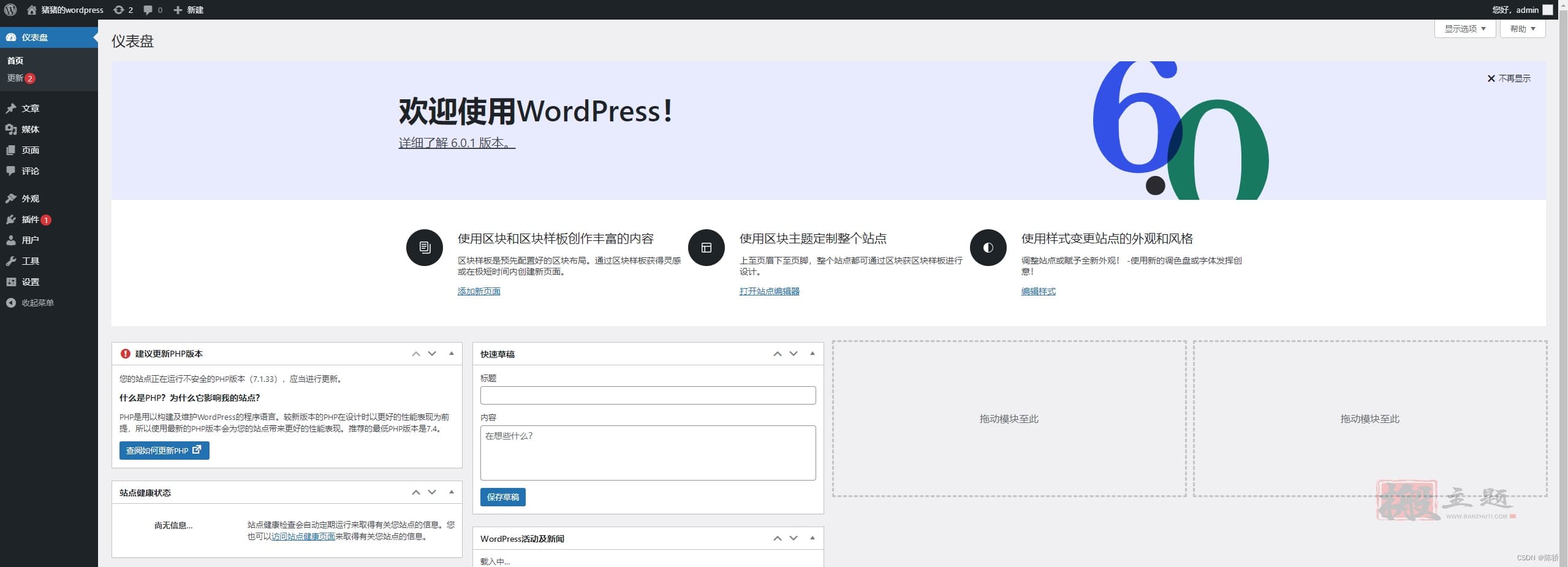Open site home 猪猪的wordpress
The height and width of the screenshot is (567, 1568).
click(66, 10)
